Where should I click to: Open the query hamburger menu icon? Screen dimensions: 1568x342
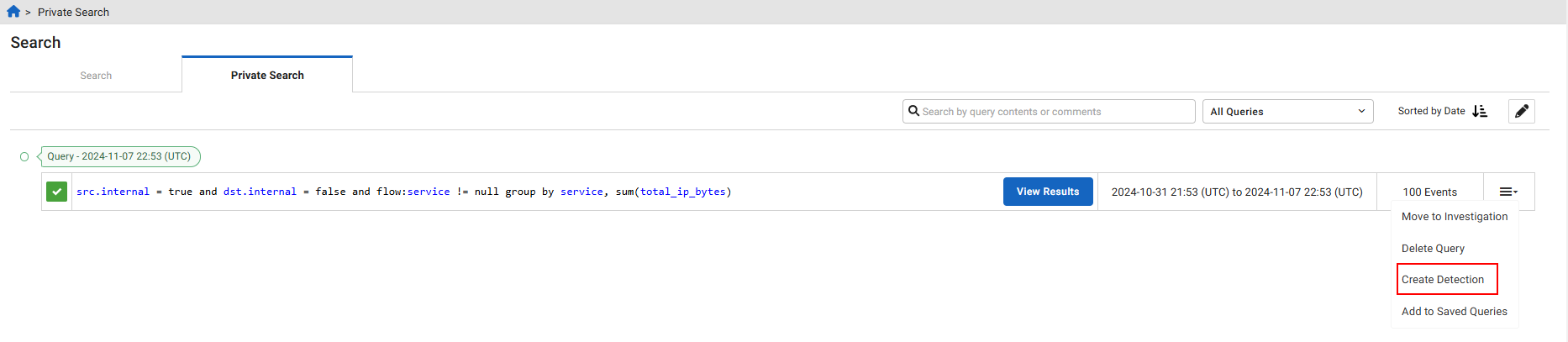click(1508, 192)
